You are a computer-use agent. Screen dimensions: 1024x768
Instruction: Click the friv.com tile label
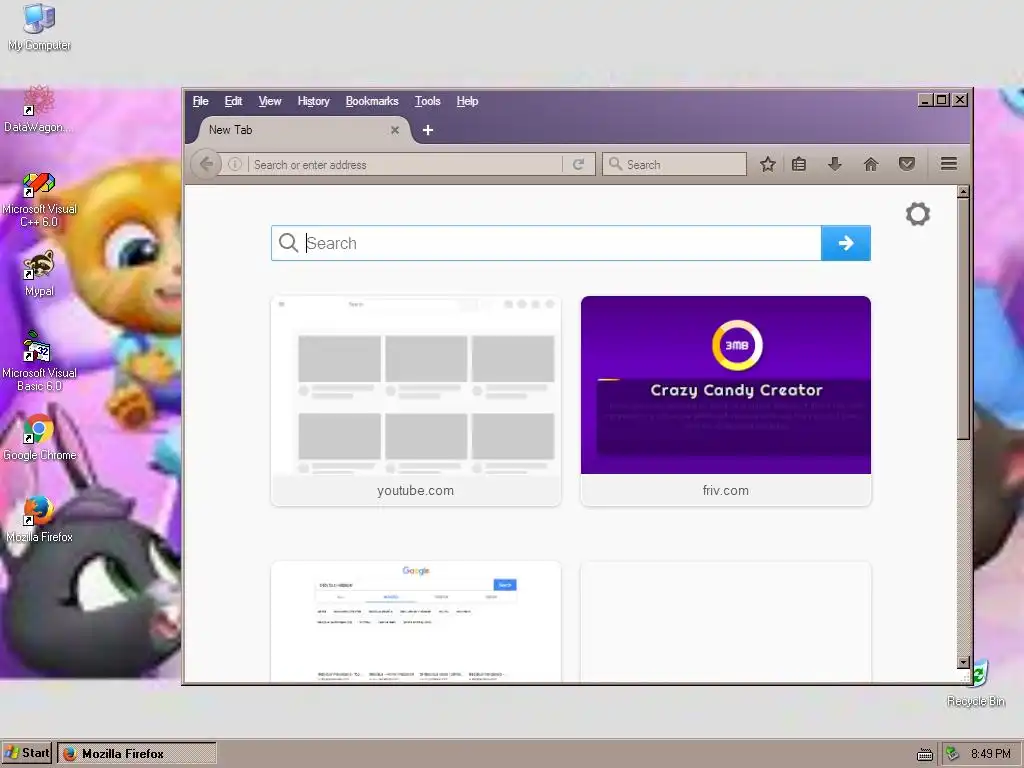(726, 490)
